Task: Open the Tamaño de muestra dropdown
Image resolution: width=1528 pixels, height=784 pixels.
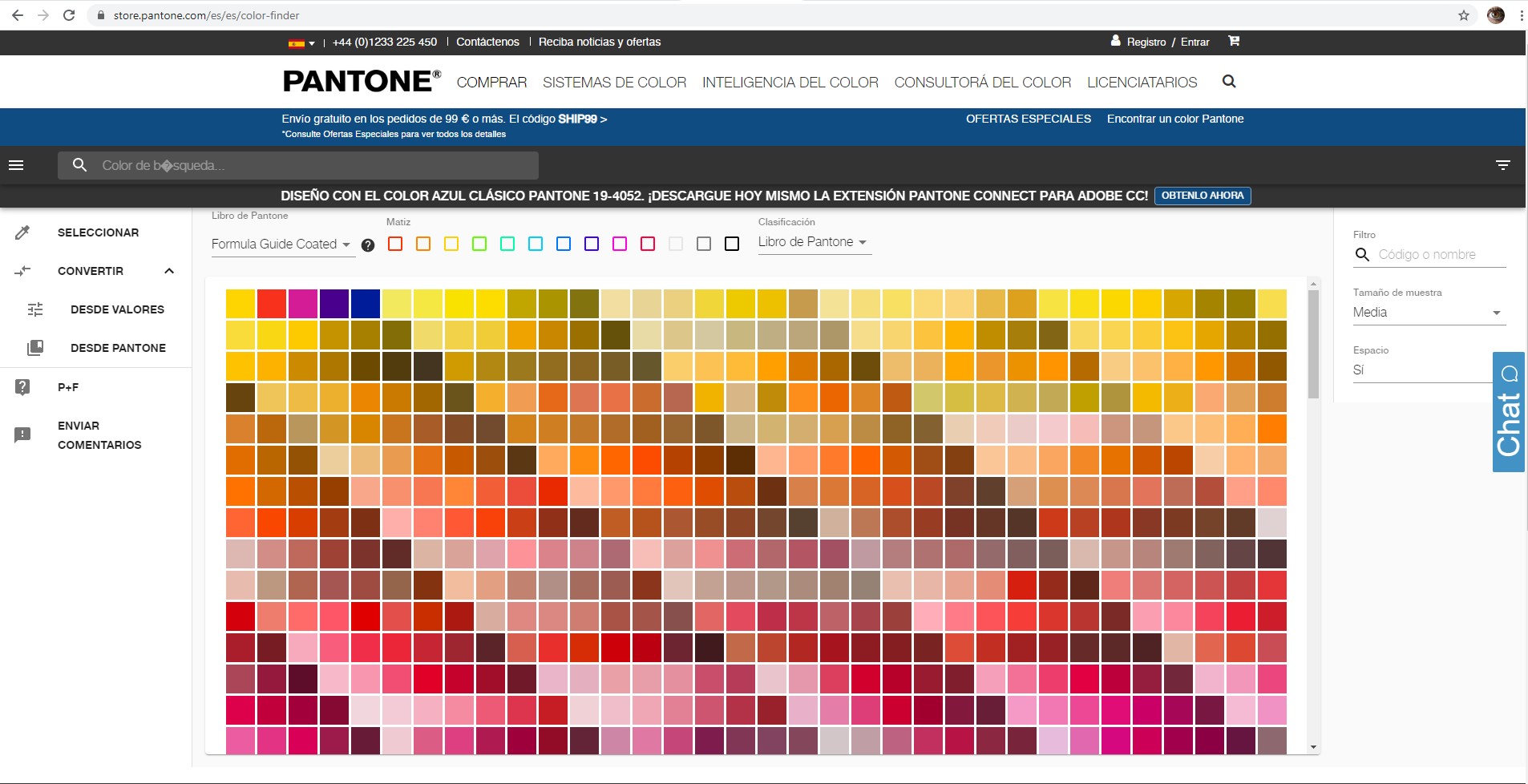Action: point(1427,312)
